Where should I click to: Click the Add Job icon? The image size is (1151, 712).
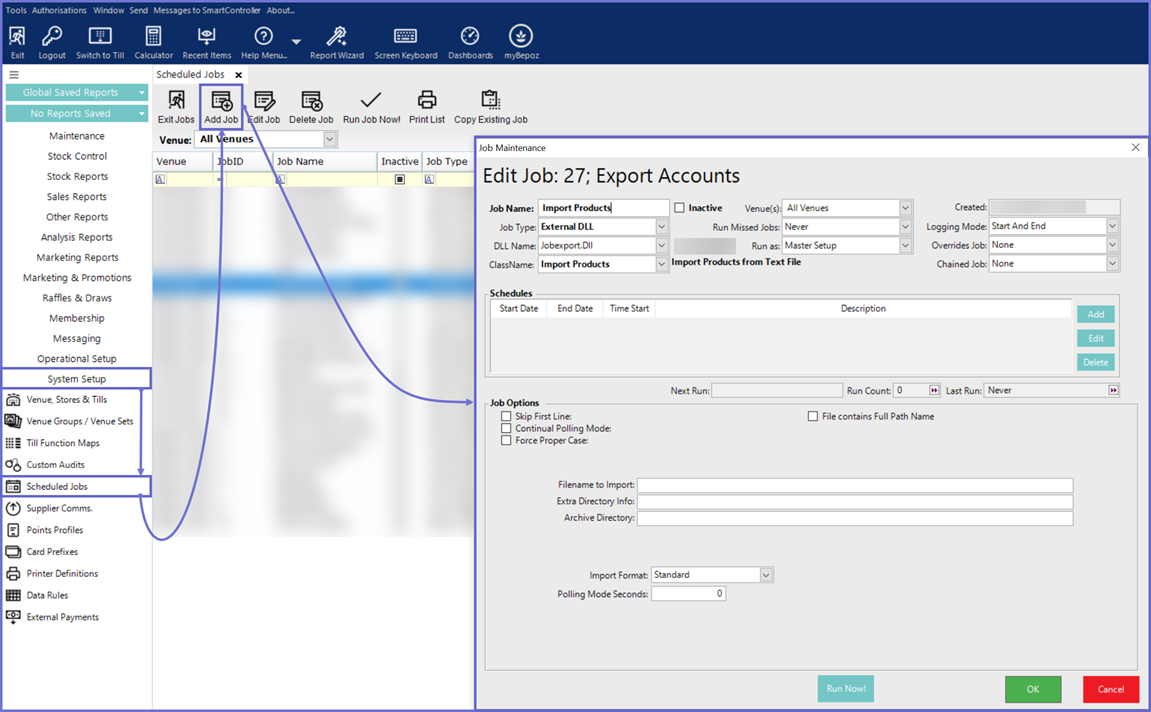[x=221, y=101]
